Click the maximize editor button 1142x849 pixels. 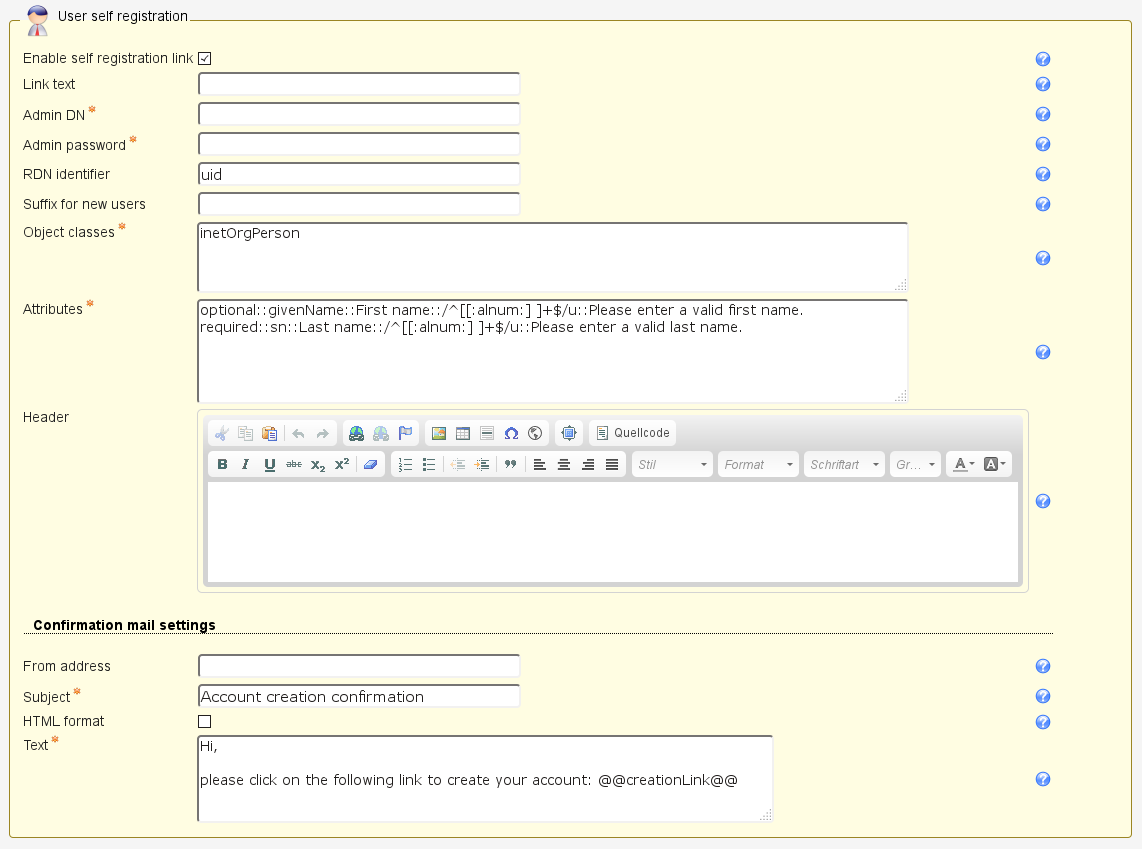(x=569, y=433)
